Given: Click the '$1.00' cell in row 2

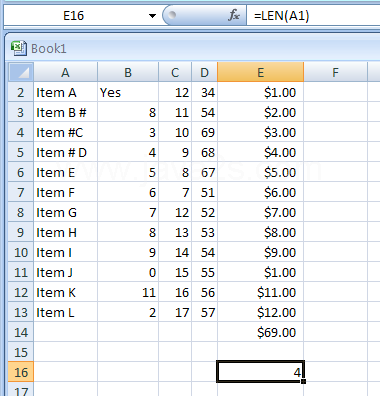Looking at the screenshot, I should click(x=261, y=92).
